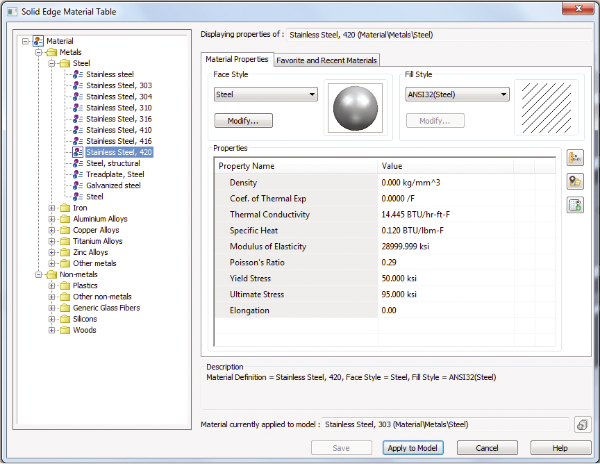This screenshot has height=464, width=600.
Task: Click the Stainless steel material icon
Action: 78,74
